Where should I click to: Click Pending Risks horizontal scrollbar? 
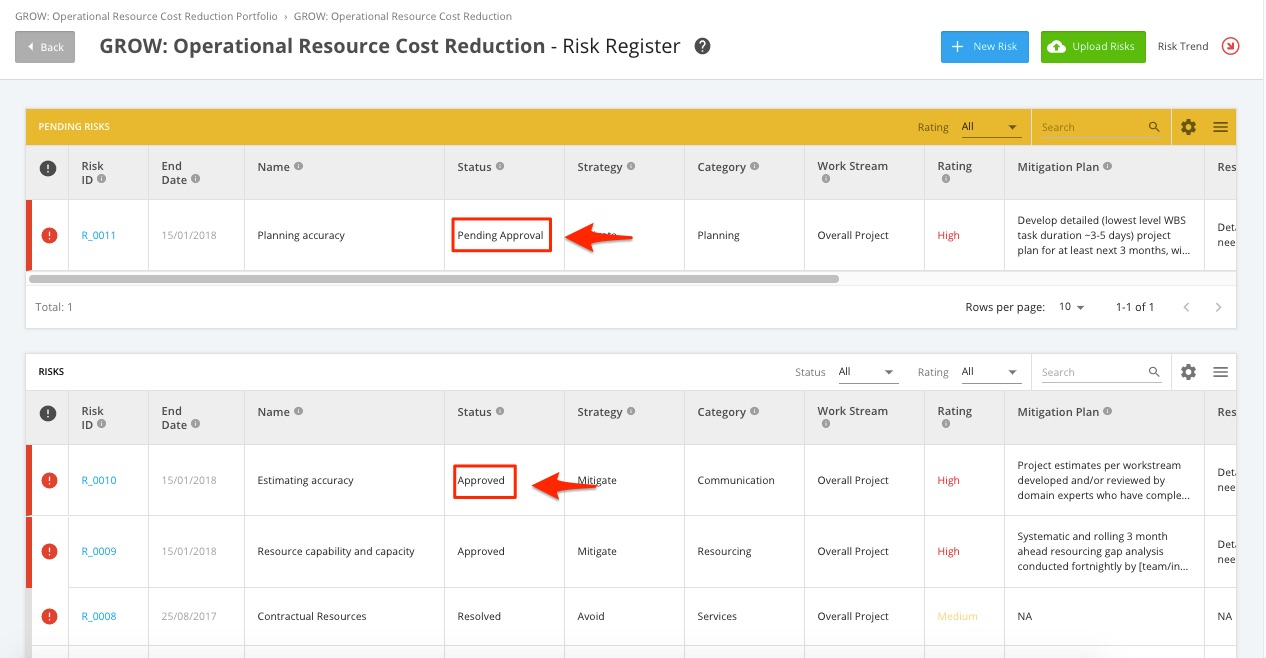(433, 279)
